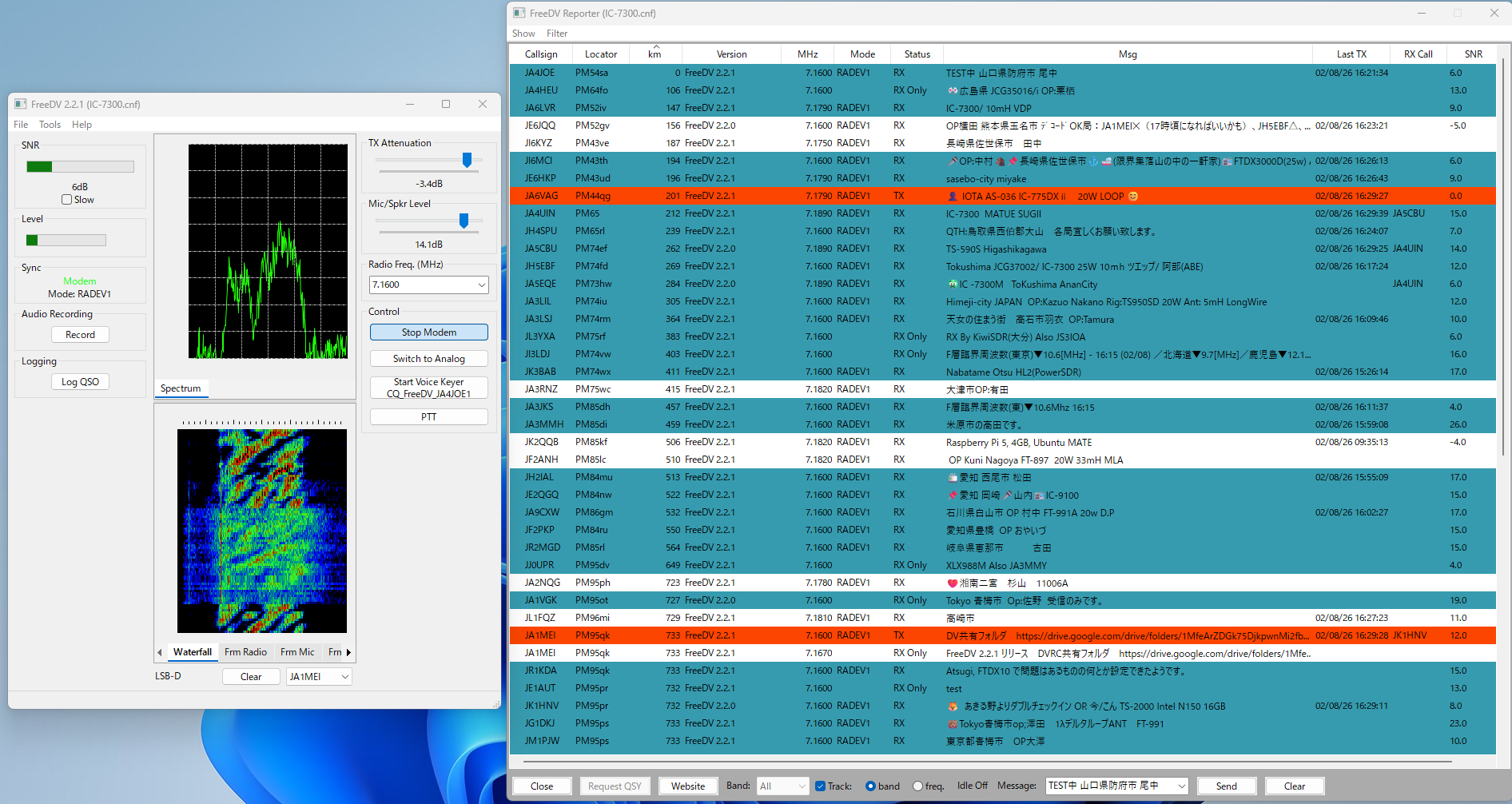Toggle the PTT transmit button

[x=429, y=417]
